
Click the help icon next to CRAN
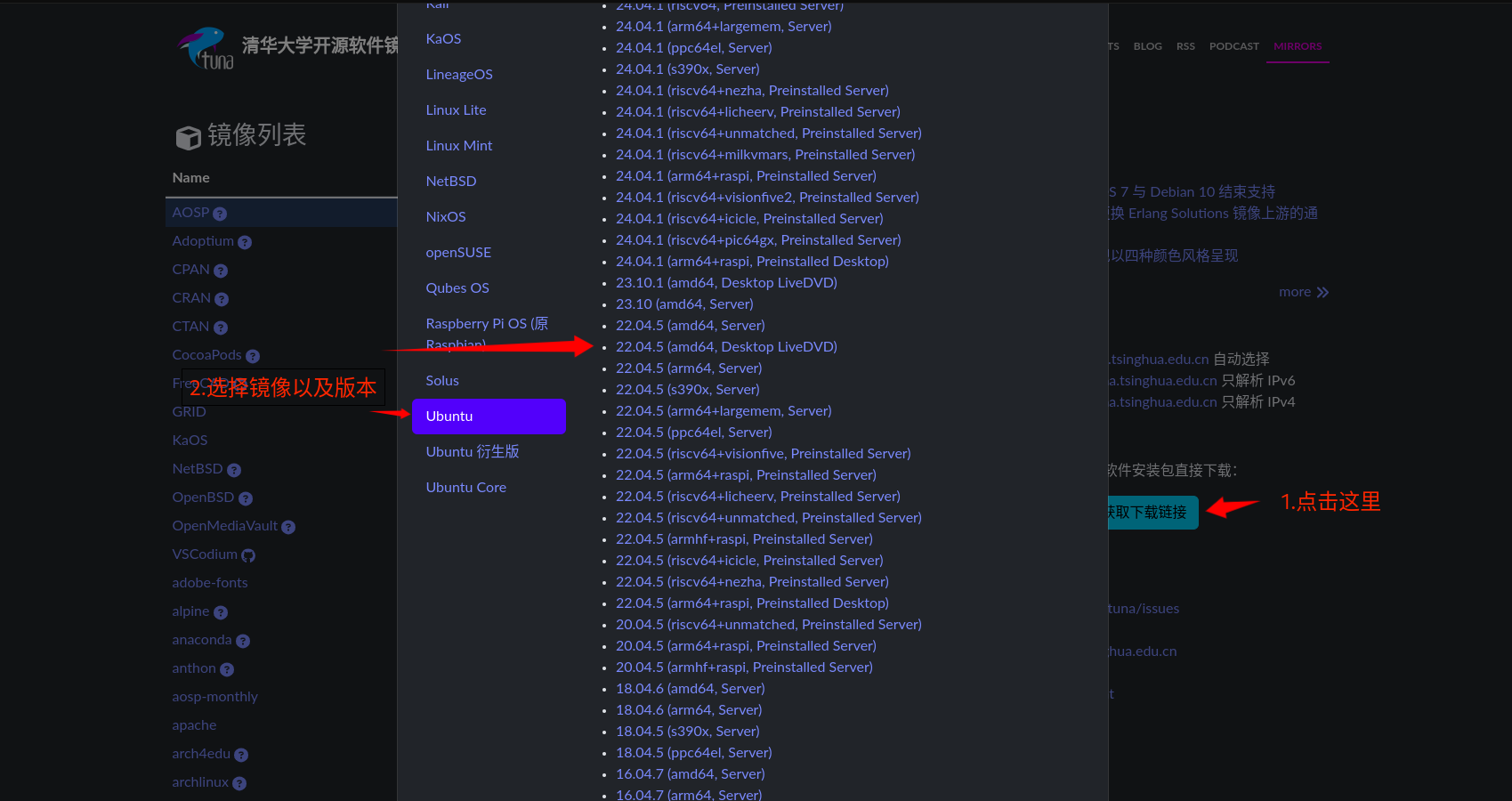(222, 299)
